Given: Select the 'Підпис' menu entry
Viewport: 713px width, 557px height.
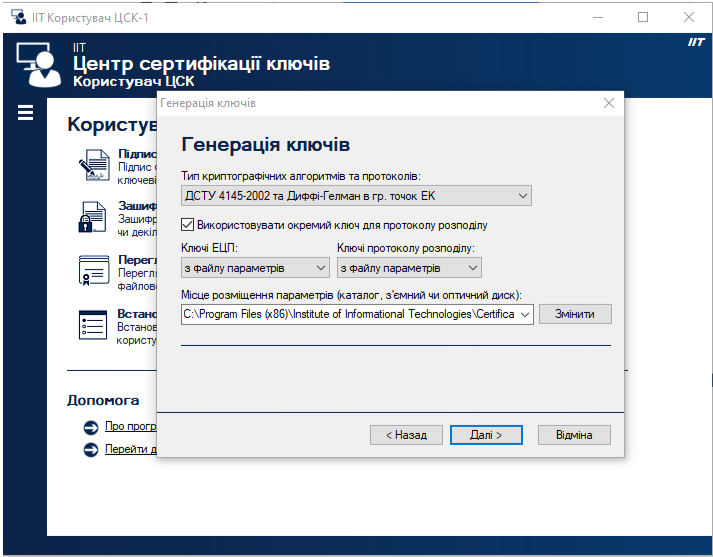Looking at the screenshot, I should coord(137,154).
